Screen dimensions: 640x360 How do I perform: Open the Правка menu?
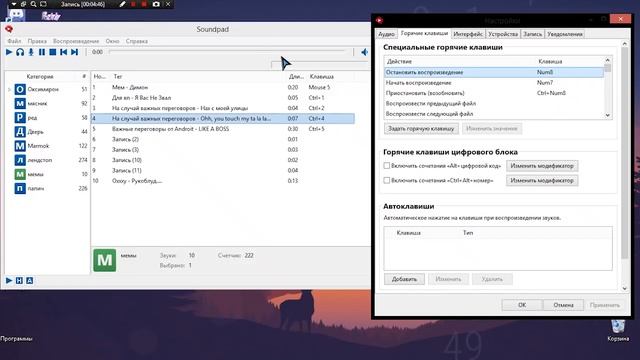pyautogui.click(x=37, y=41)
